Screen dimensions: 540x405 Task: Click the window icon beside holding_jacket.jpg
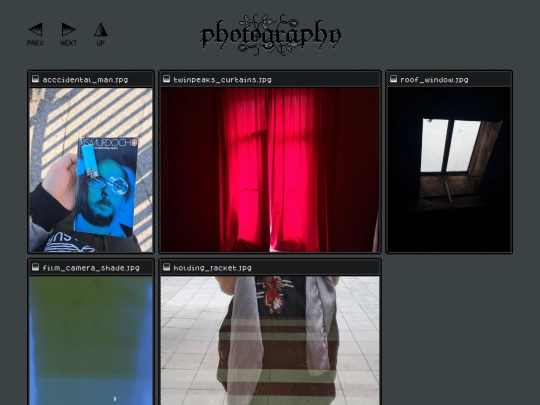pyautogui.click(x=166, y=267)
